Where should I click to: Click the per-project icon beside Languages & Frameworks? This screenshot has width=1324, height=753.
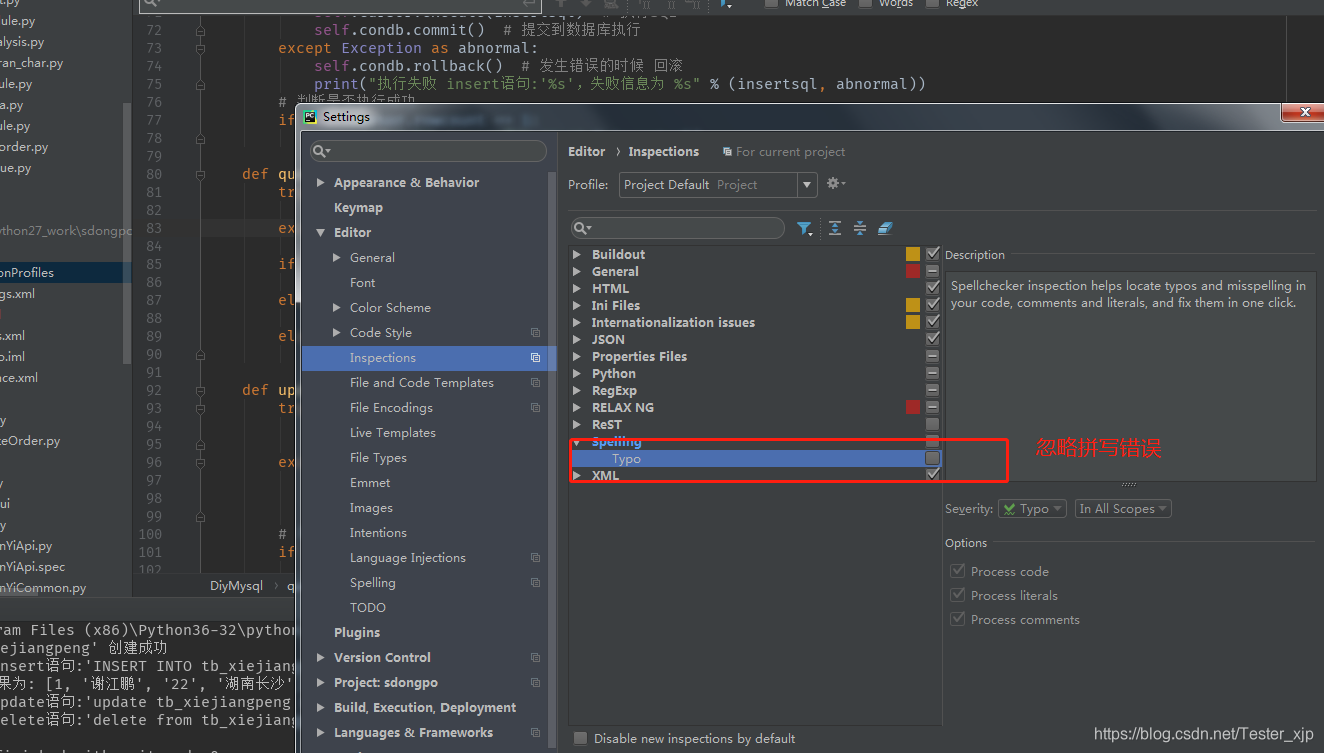coord(535,733)
